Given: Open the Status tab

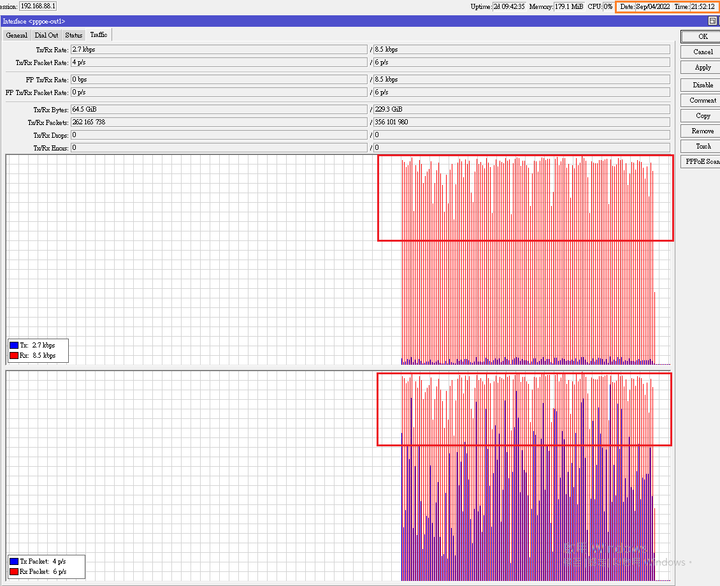Looking at the screenshot, I should point(73,35).
